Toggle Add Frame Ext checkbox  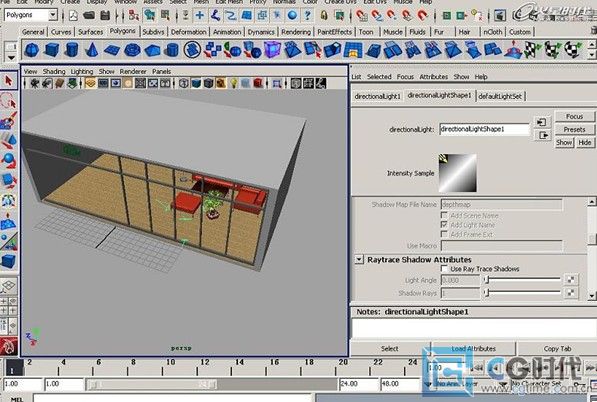(444, 234)
